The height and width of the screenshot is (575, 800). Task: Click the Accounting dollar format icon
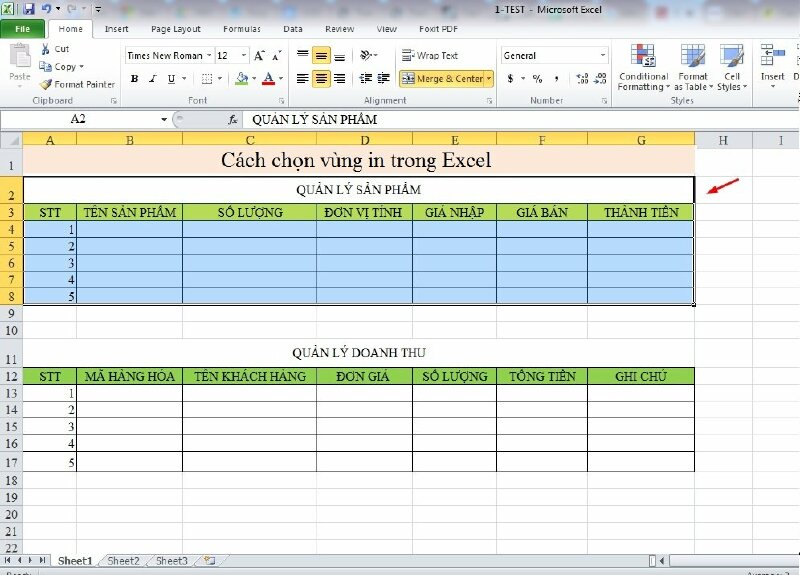click(510, 79)
